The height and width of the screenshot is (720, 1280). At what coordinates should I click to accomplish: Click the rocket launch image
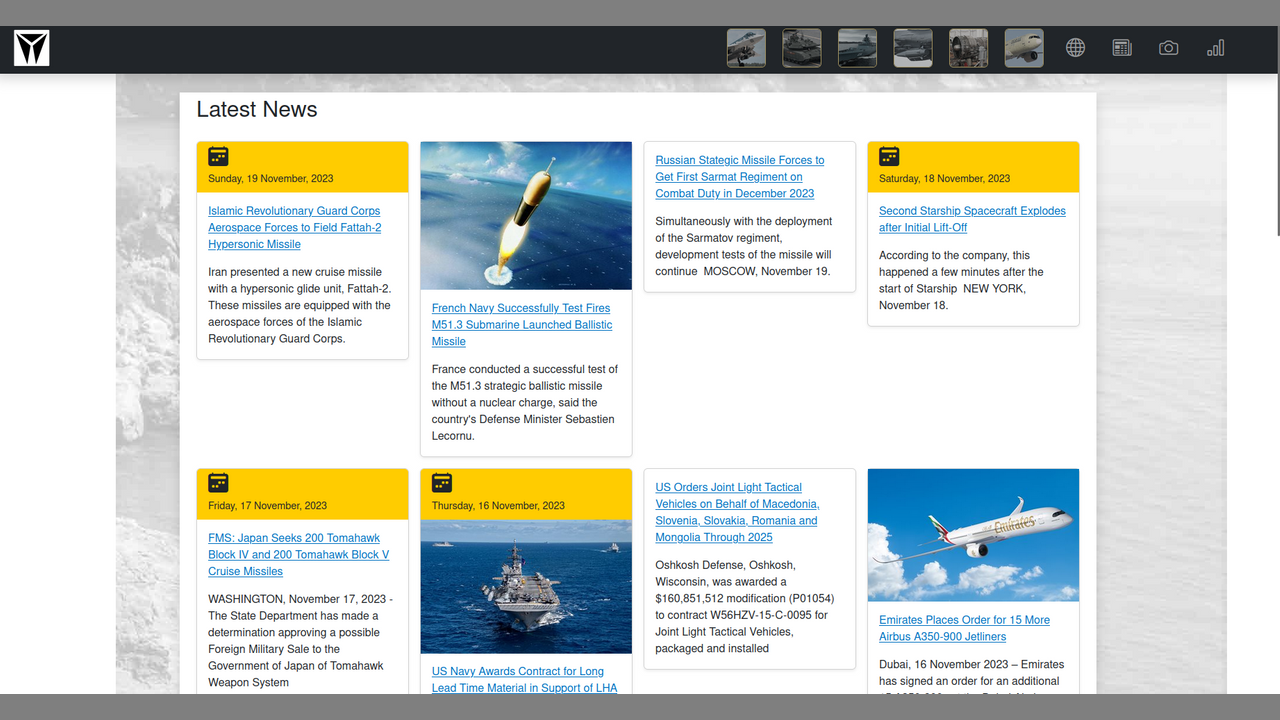pos(526,215)
